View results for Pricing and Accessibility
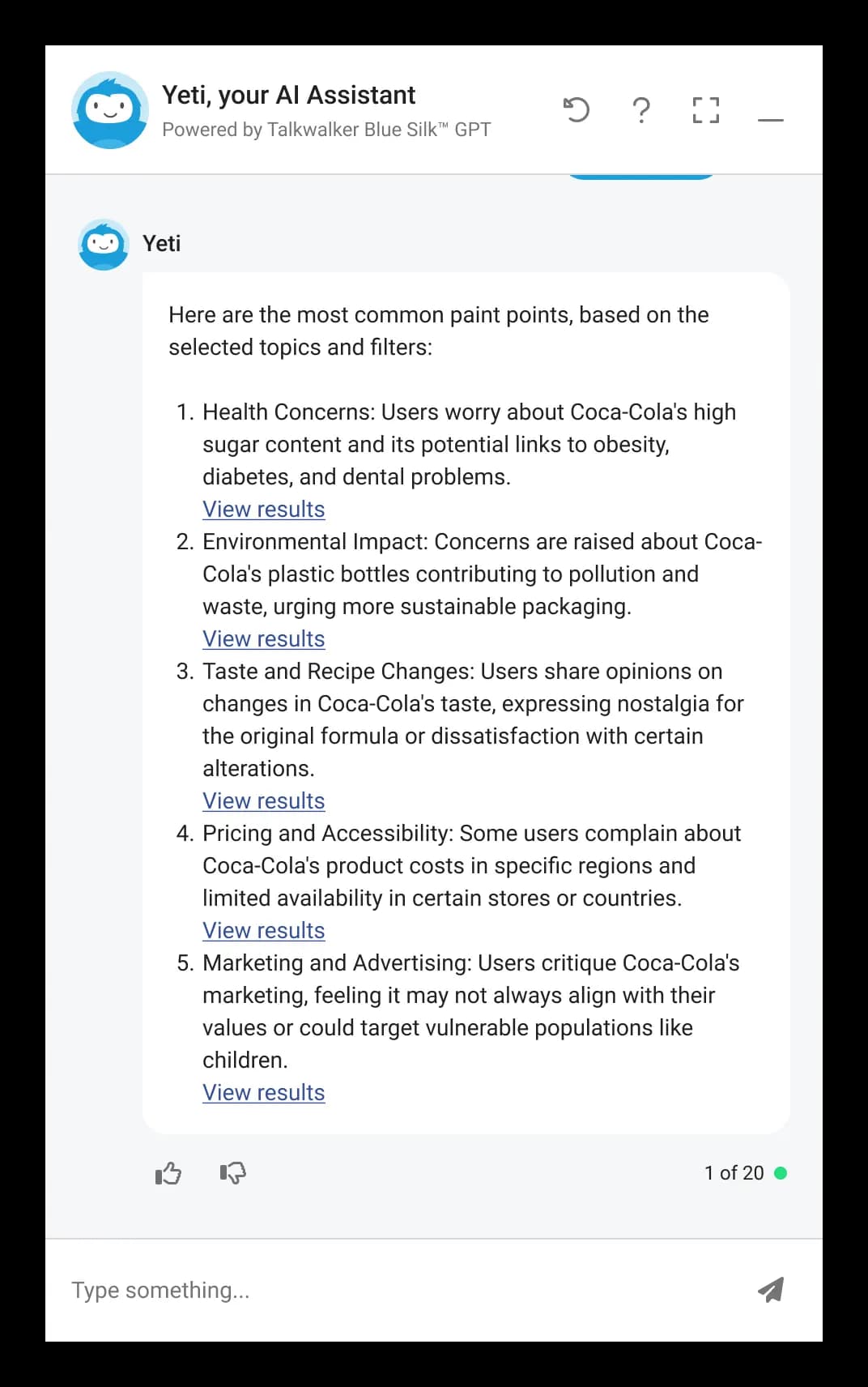Image resolution: width=868 pixels, height=1387 pixels. [263, 930]
